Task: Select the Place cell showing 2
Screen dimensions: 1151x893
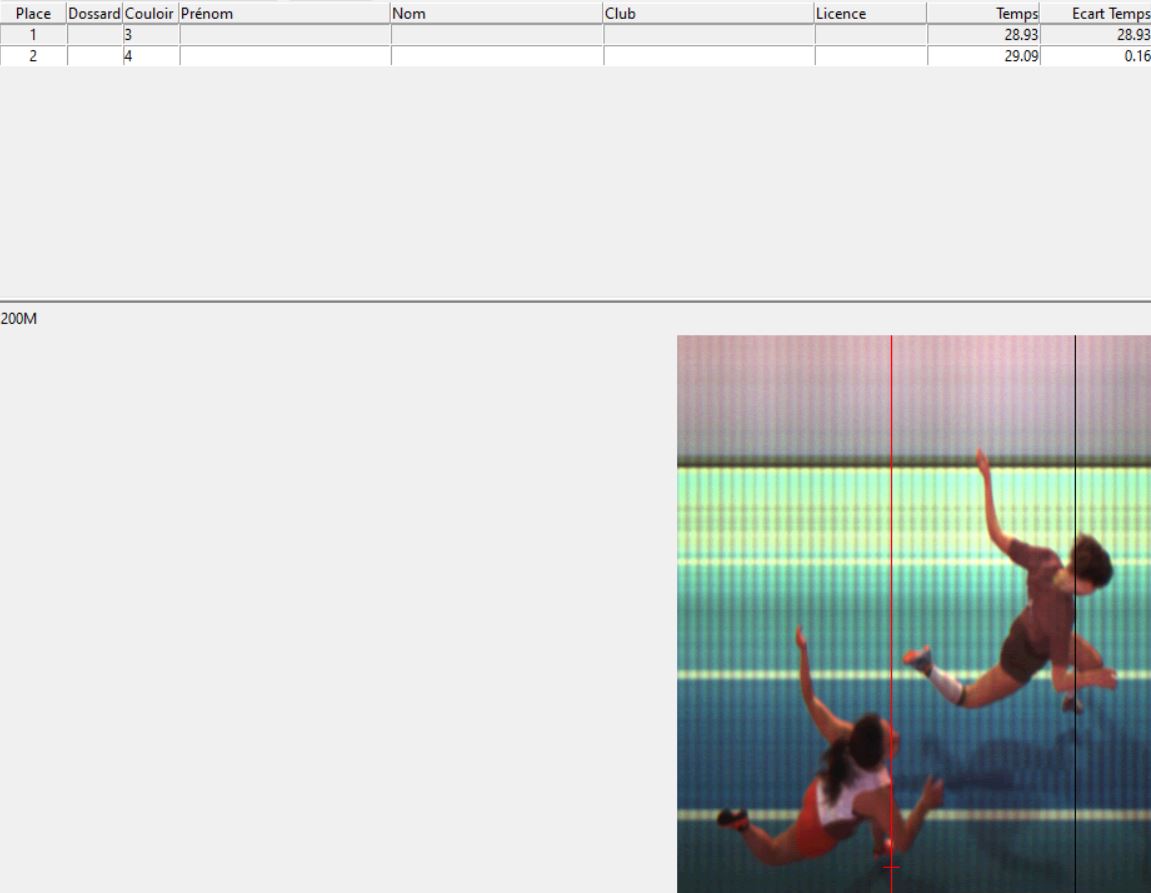Action: click(x=33, y=56)
